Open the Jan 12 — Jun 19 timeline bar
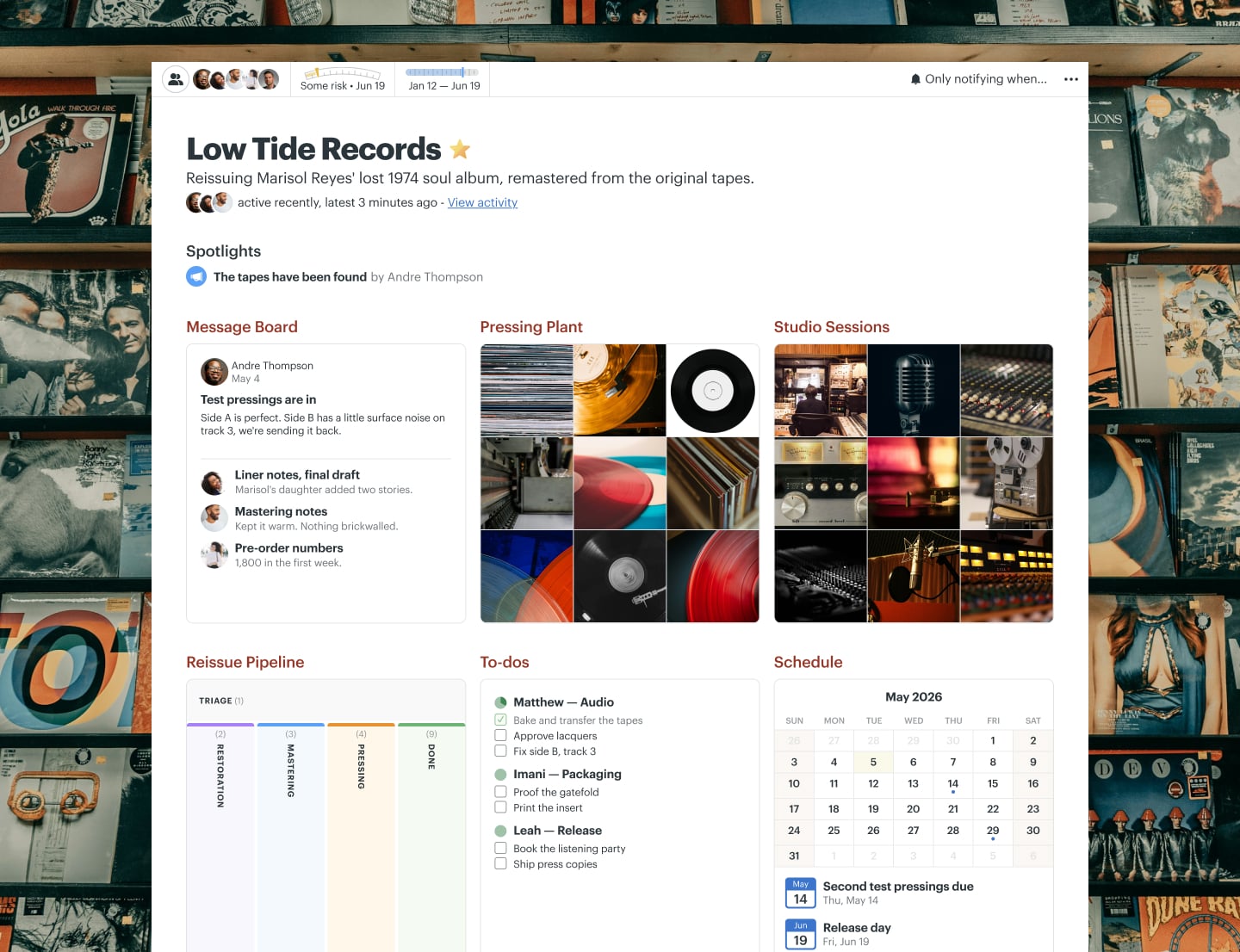 (443, 79)
